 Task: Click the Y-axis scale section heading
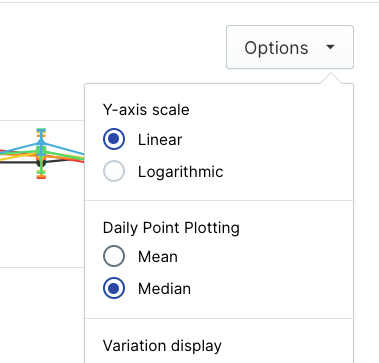146,110
